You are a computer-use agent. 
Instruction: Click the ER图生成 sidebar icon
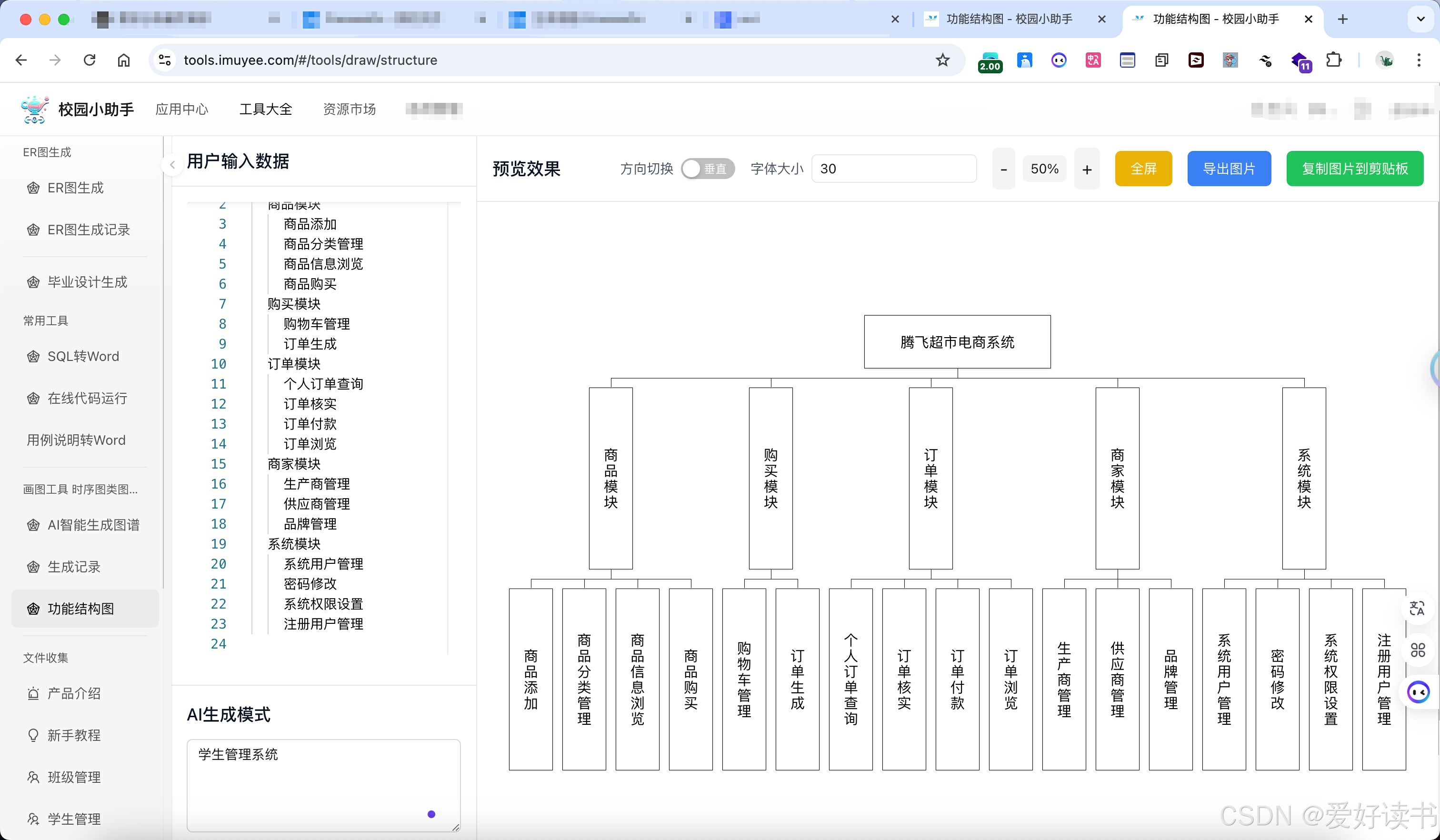coord(33,188)
